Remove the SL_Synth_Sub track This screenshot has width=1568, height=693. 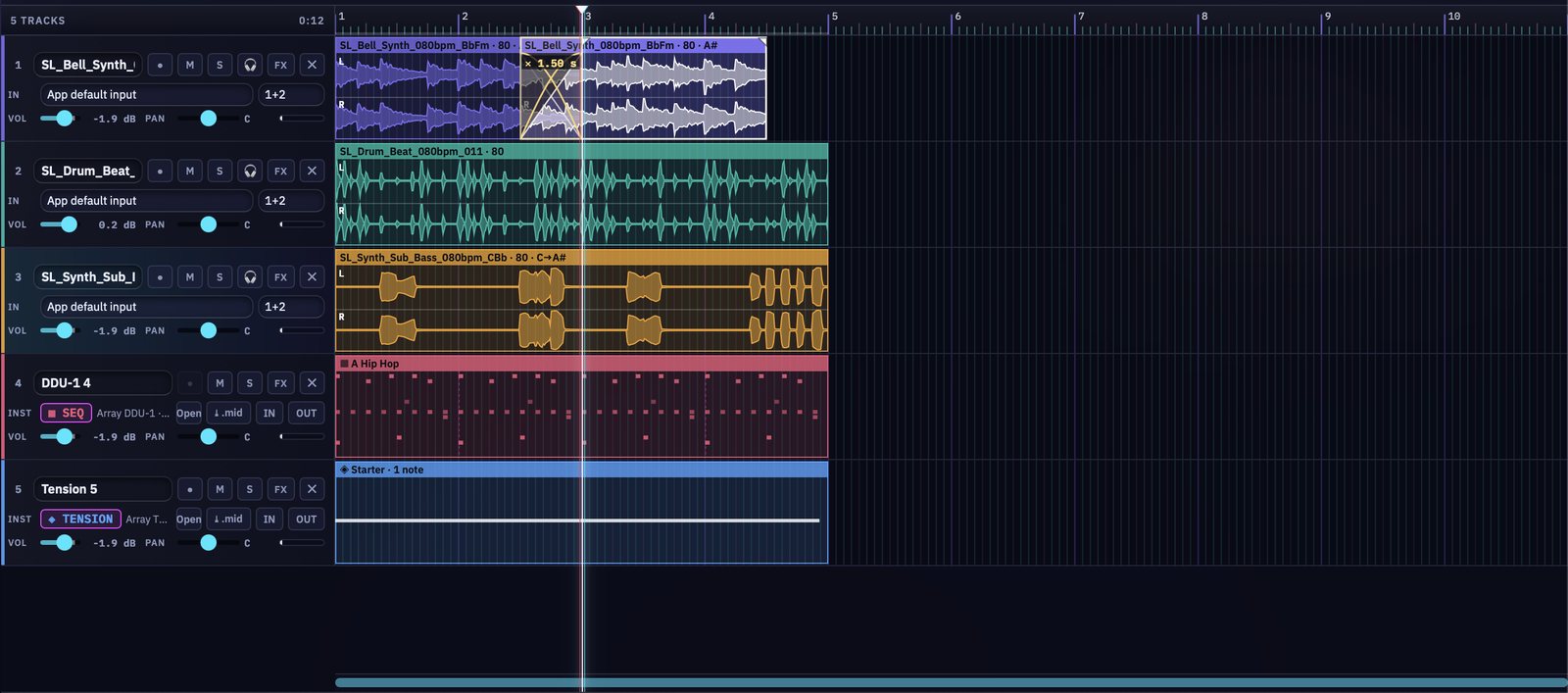click(312, 276)
